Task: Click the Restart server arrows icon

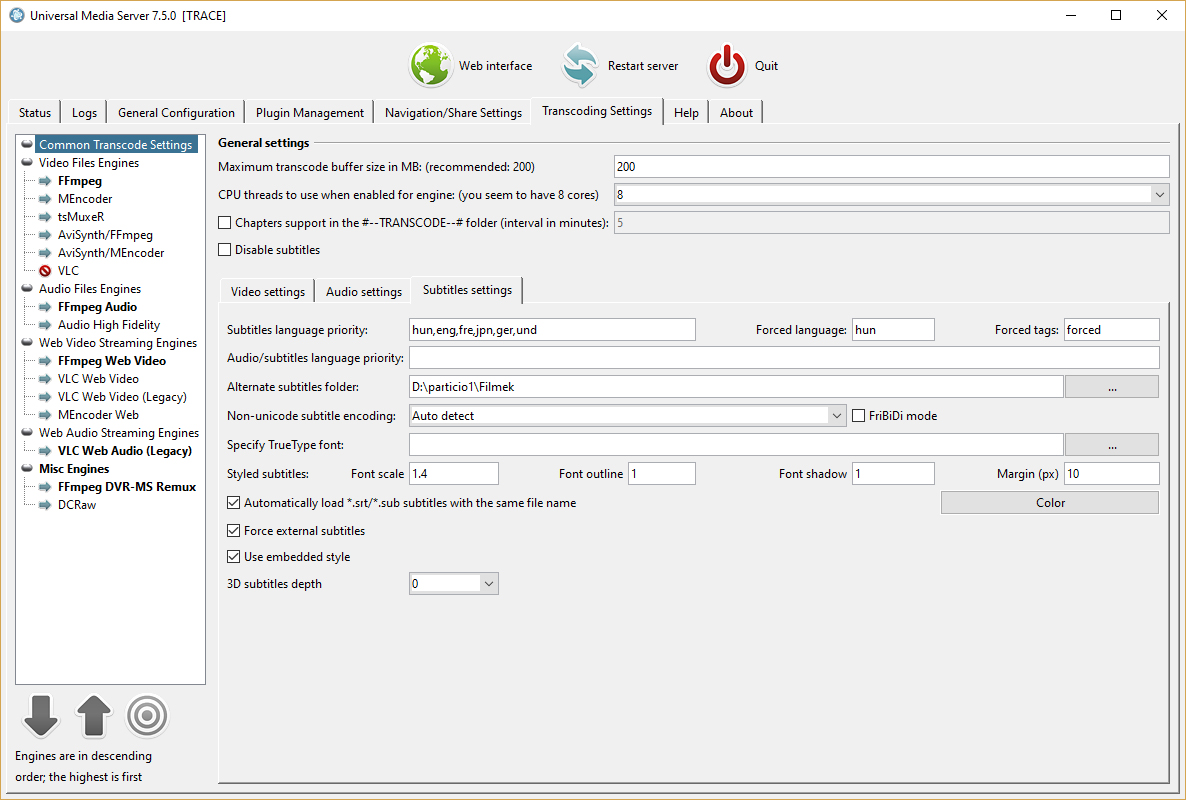Action: tap(579, 65)
